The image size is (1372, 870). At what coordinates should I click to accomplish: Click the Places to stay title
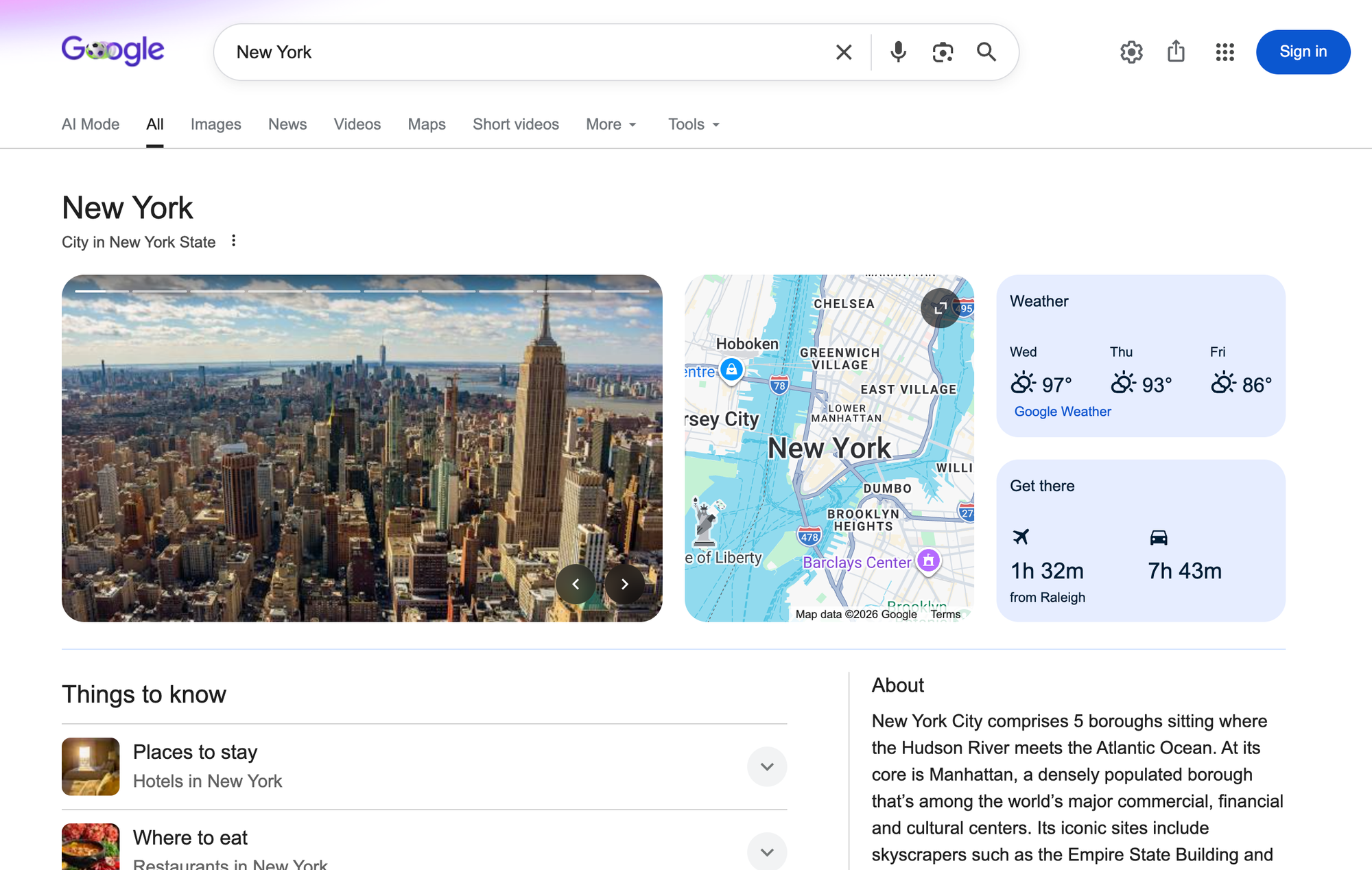(195, 752)
